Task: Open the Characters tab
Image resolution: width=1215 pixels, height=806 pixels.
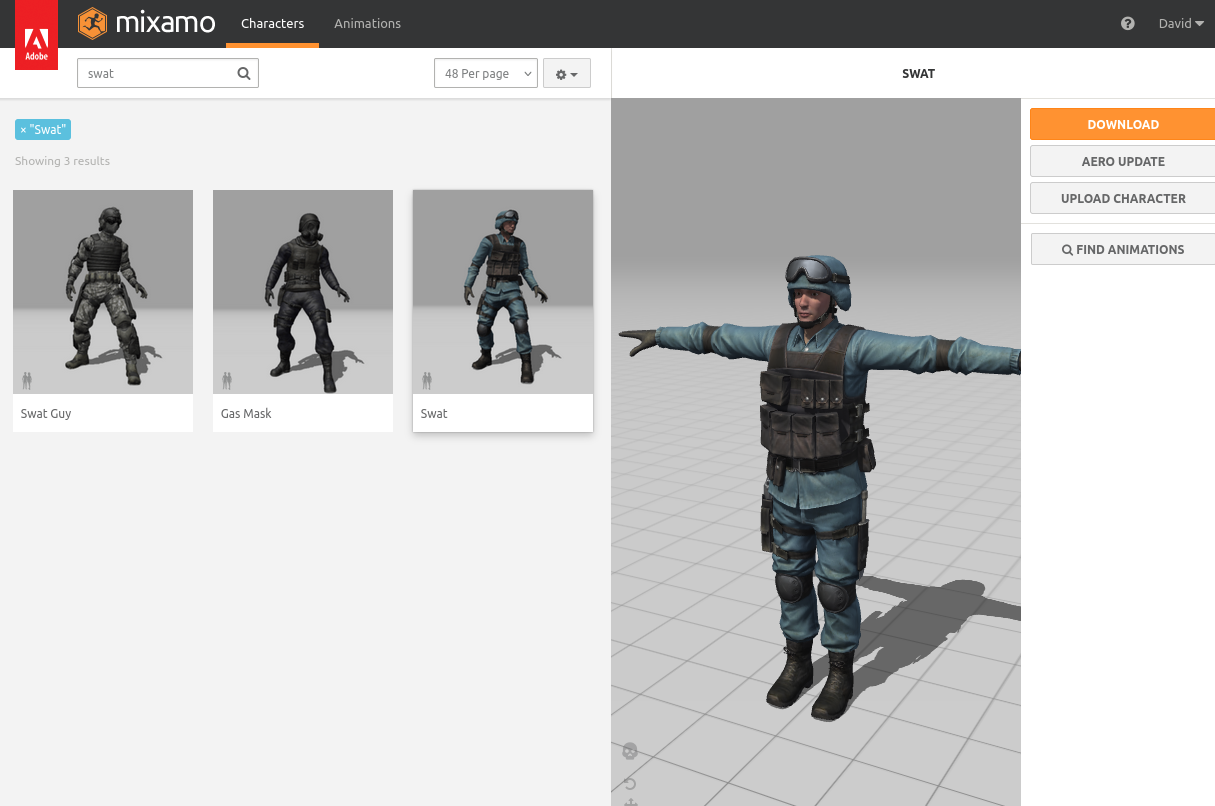Action: [272, 23]
